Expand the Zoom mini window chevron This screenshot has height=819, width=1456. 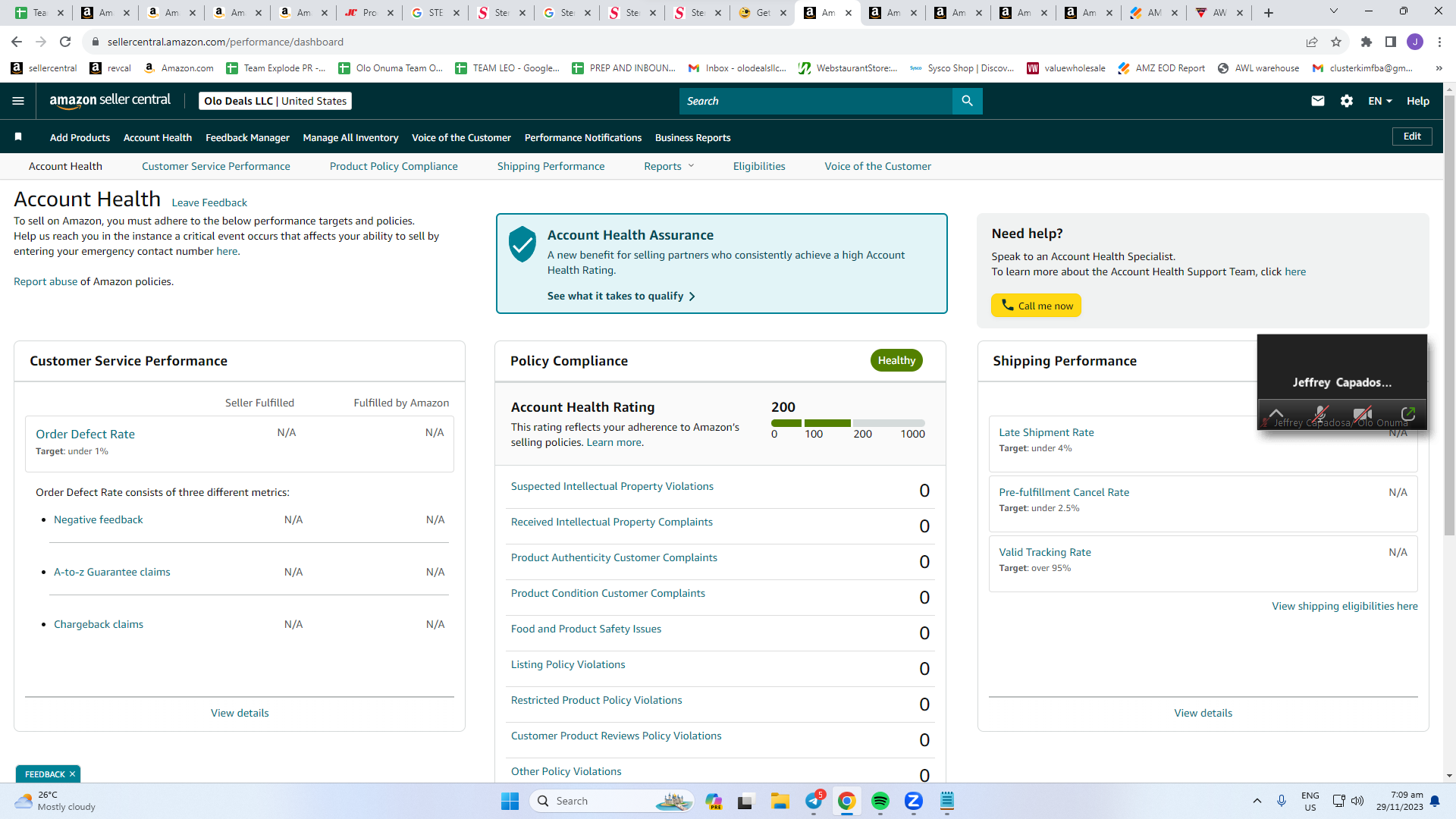[x=1276, y=414]
